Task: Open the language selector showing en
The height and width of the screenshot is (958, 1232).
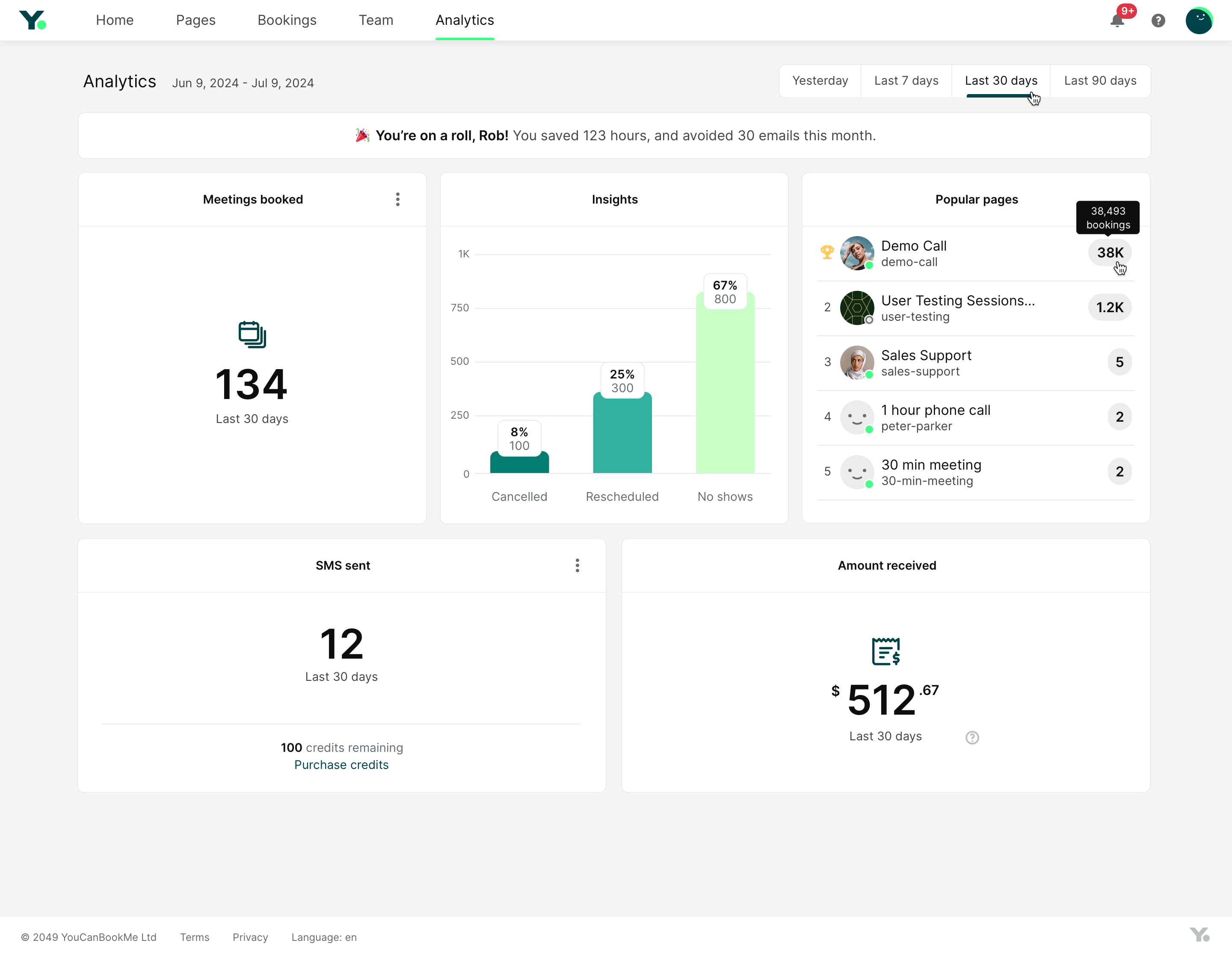Action: click(x=323, y=937)
